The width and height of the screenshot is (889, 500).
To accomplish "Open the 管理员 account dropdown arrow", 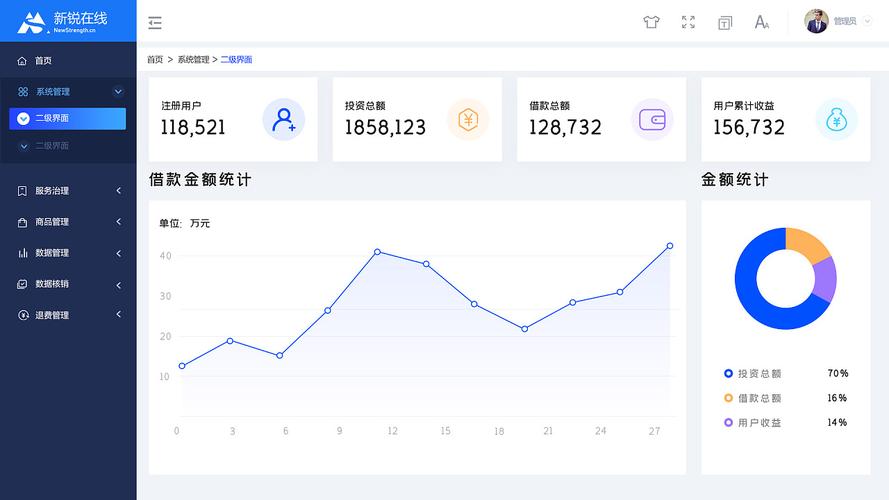I will pos(867,21).
